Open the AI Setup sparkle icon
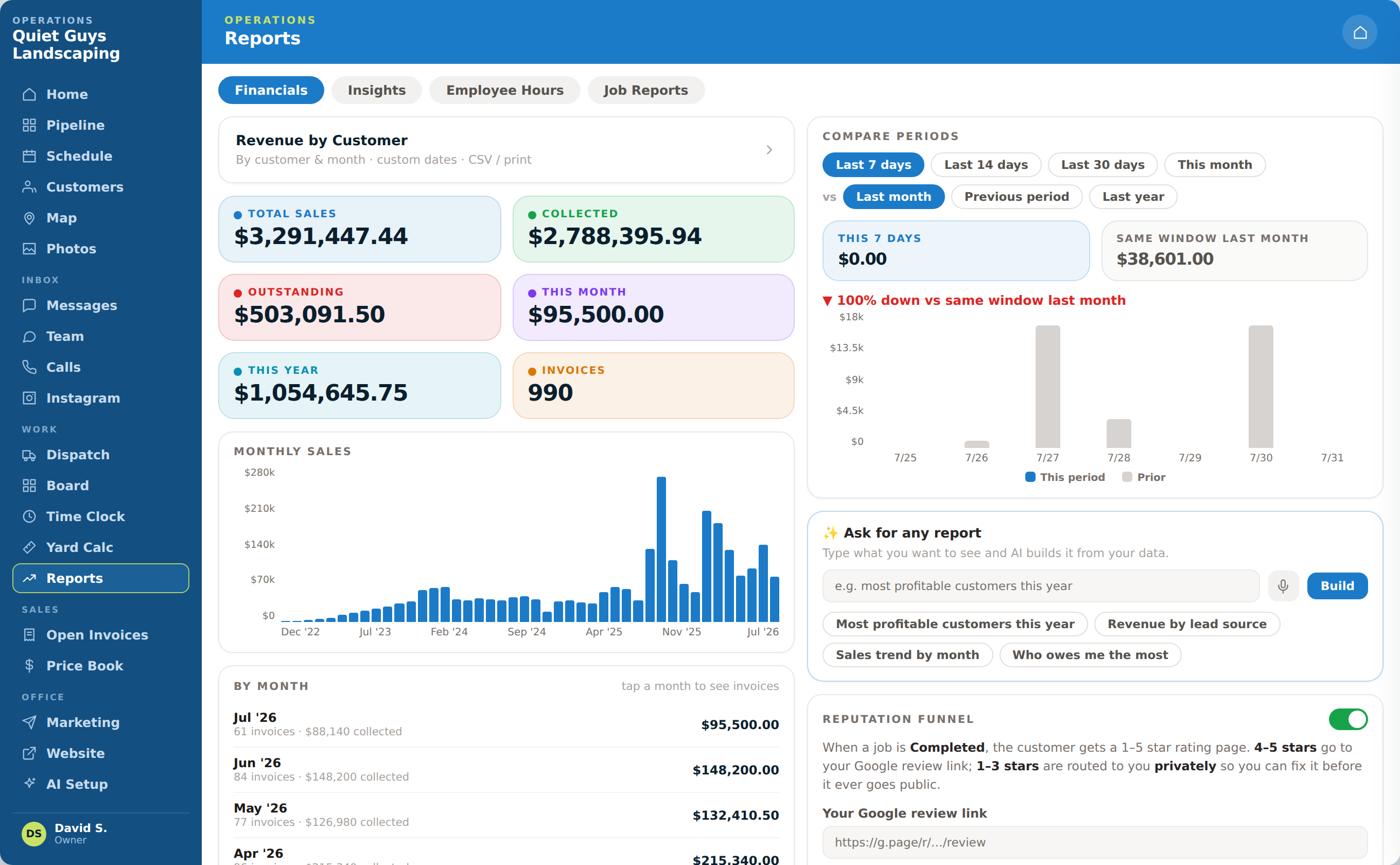 (x=29, y=783)
